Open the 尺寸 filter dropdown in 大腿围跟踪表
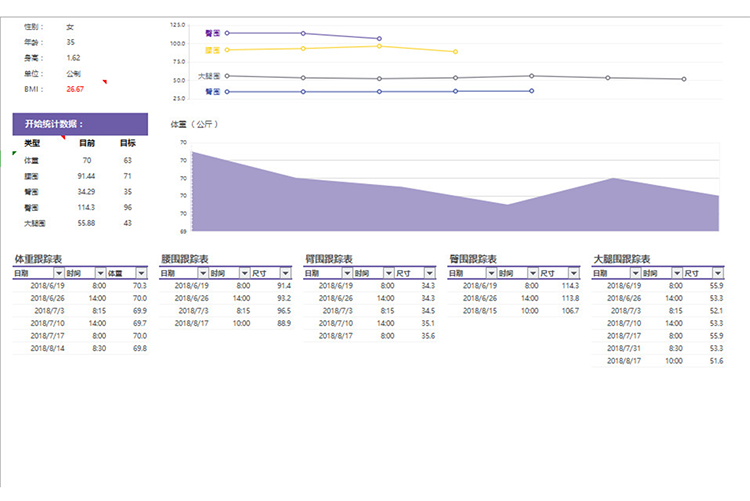750x501 pixels. pos(717,273)
